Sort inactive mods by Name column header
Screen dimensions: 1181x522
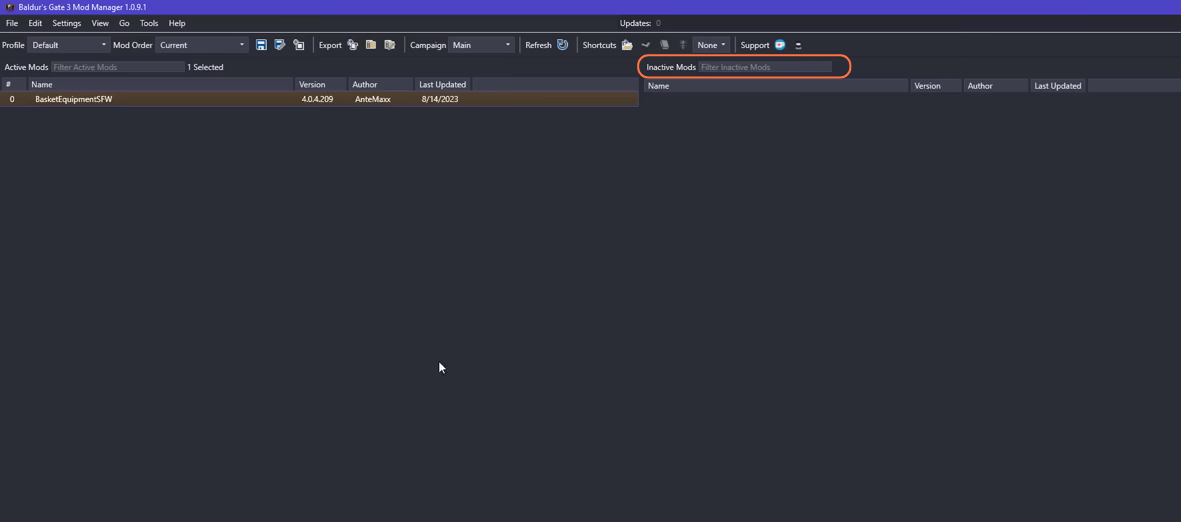[x=777, y=86]
